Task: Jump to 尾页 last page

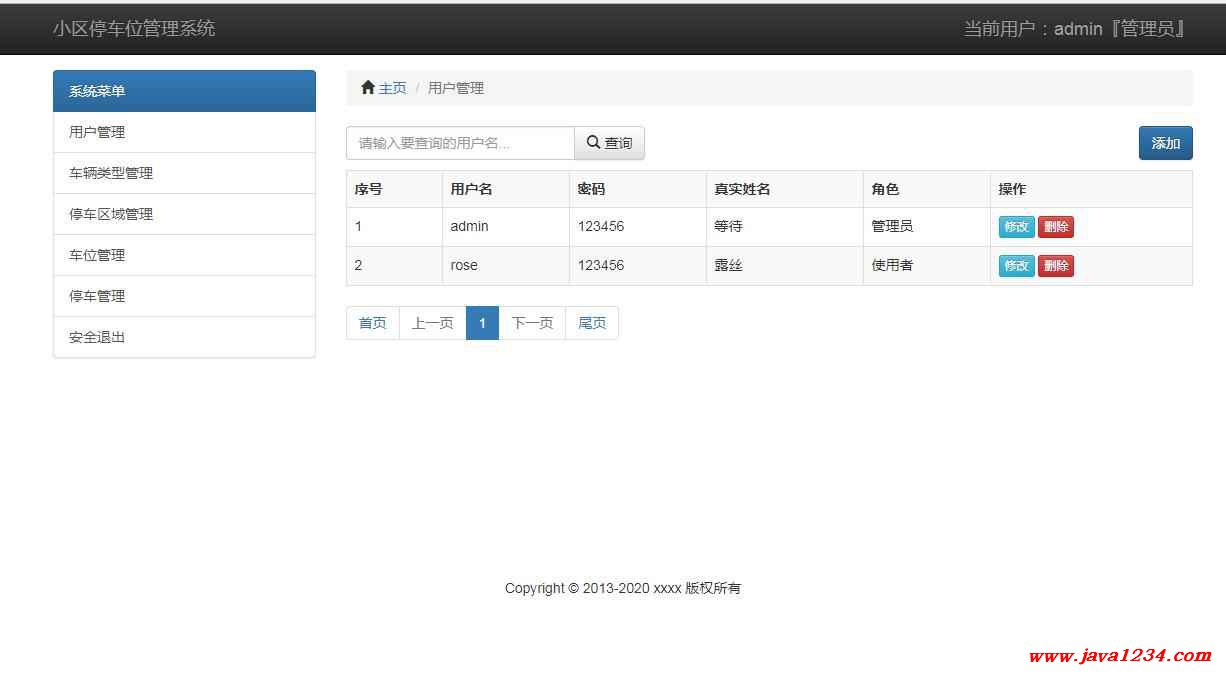Action: 592,323
